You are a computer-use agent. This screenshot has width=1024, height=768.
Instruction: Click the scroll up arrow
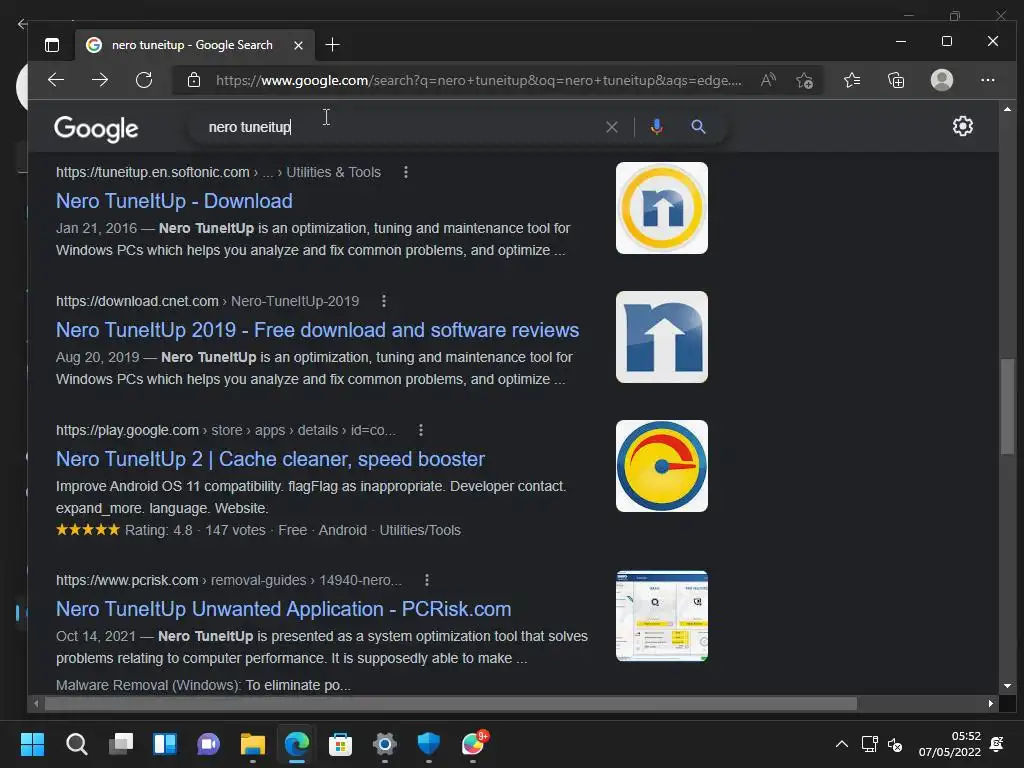tap(1008, 109)
